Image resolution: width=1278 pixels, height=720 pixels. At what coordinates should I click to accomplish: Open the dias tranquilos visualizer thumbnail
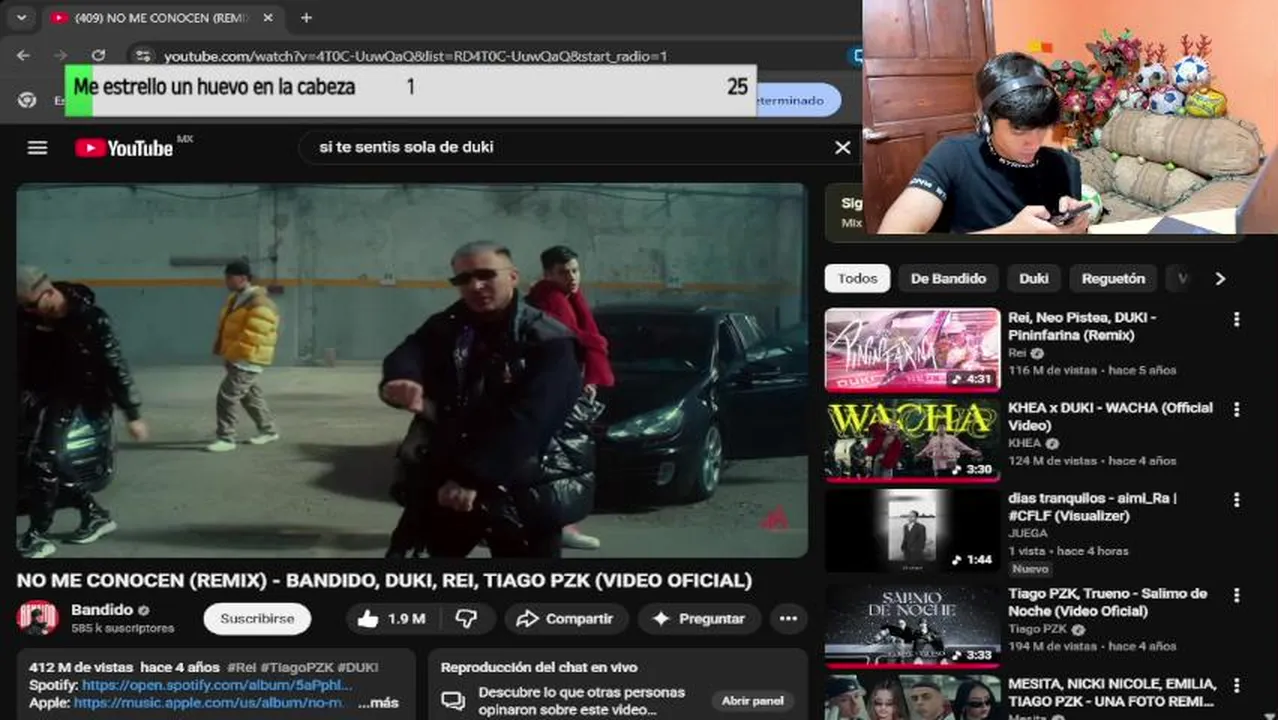click(x=912, y=531)
